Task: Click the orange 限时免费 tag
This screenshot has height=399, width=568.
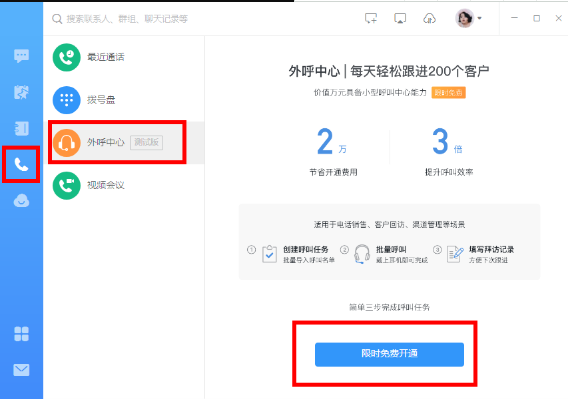Action: [x=448, y=93]
